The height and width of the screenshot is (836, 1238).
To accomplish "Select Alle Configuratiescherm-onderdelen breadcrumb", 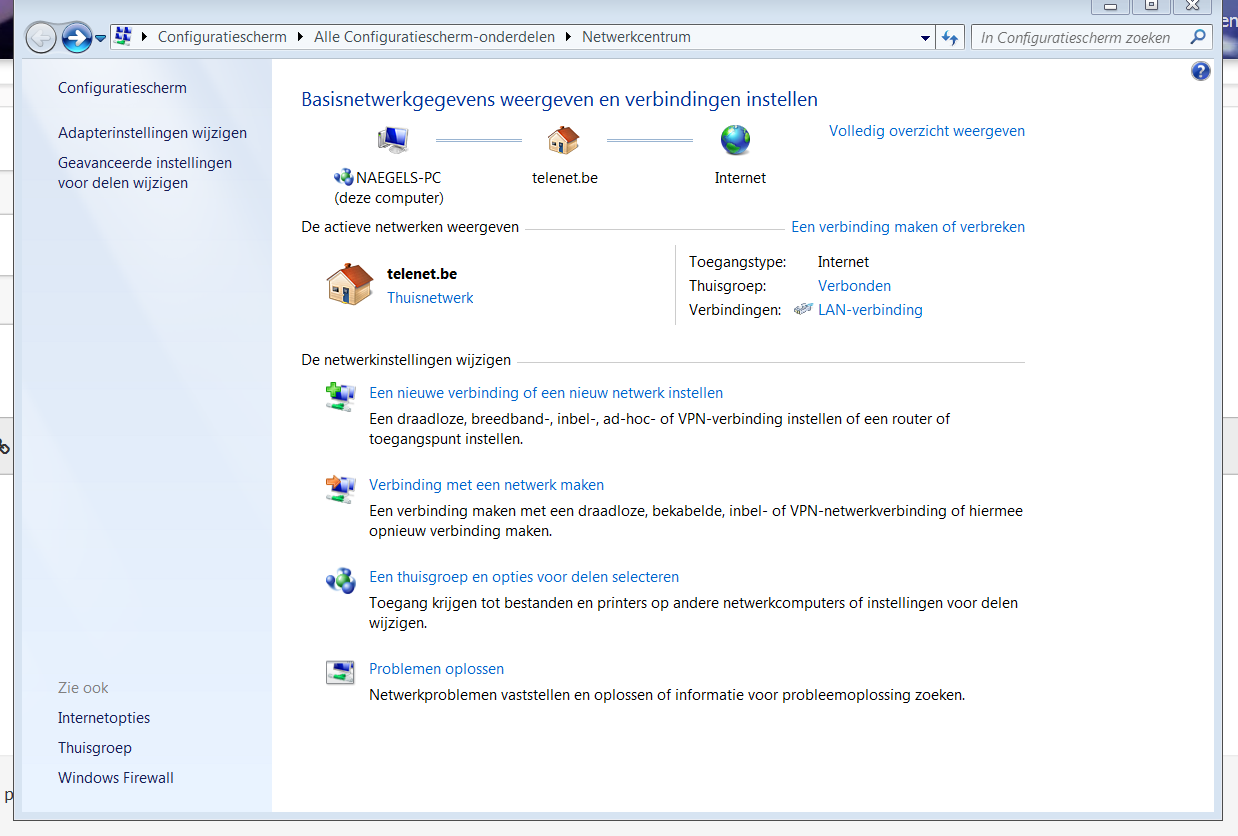I will point(434,37).
